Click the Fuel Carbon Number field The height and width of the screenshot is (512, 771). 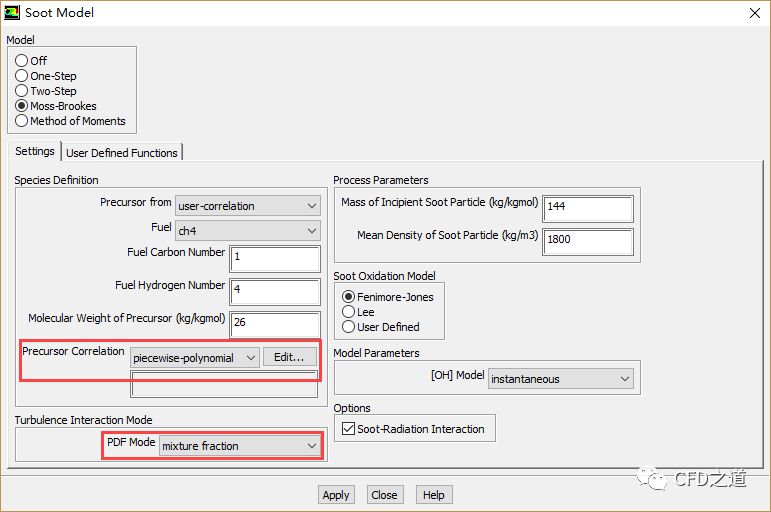275,259
